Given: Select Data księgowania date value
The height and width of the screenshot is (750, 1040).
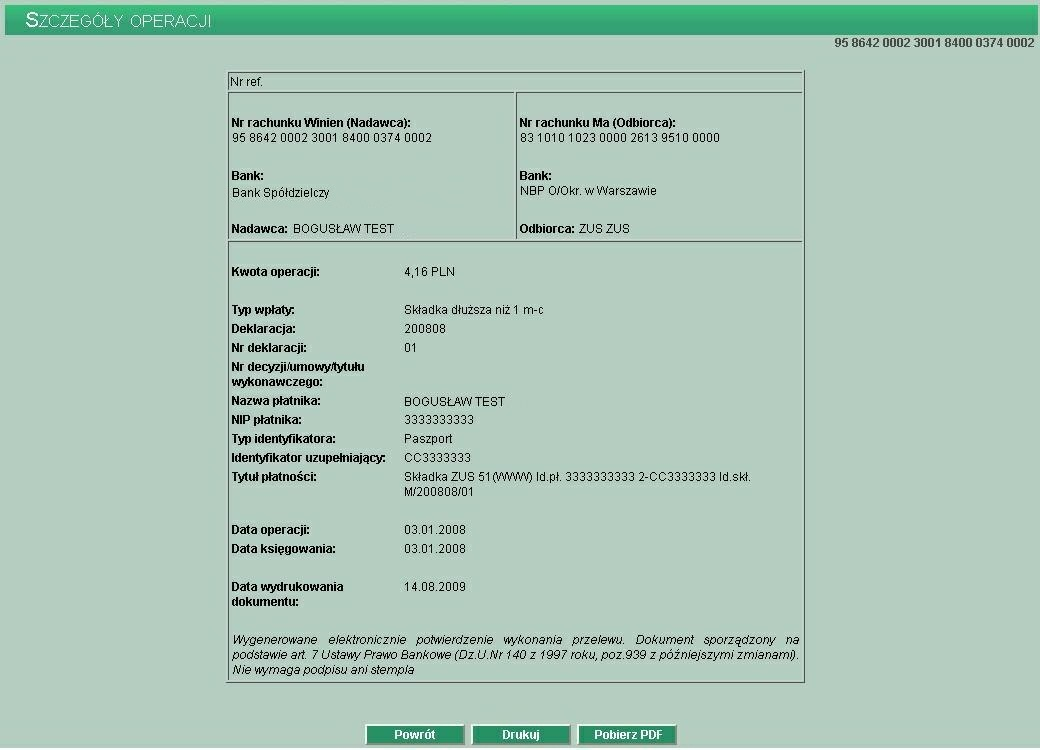Looking at the screenshot, I should (x=434, y=549).
